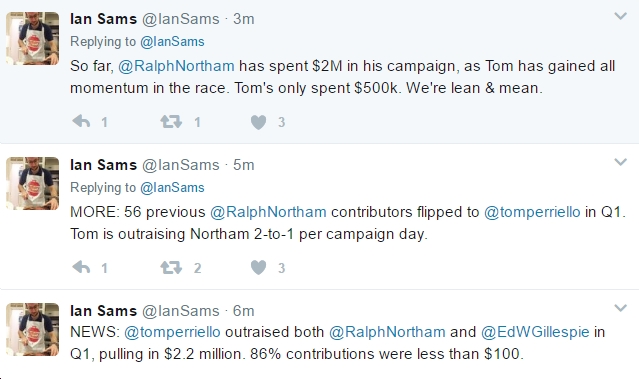This screenshot has height=379, width=639.
Task: Like the tweet about outraising Northam 2-to-1
Action: pyautogui.click(x=258, y=268)
